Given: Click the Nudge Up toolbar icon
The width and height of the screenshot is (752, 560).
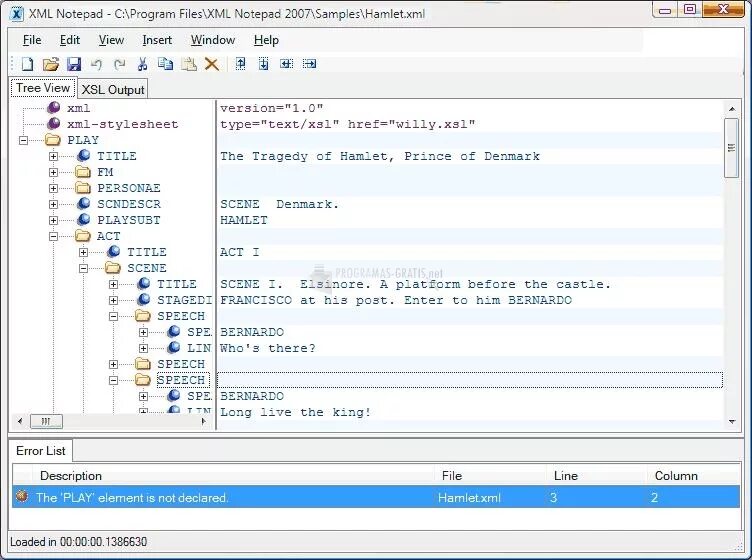Looking at the screenshot, I should pyautogui.click(x=240, y=64).
